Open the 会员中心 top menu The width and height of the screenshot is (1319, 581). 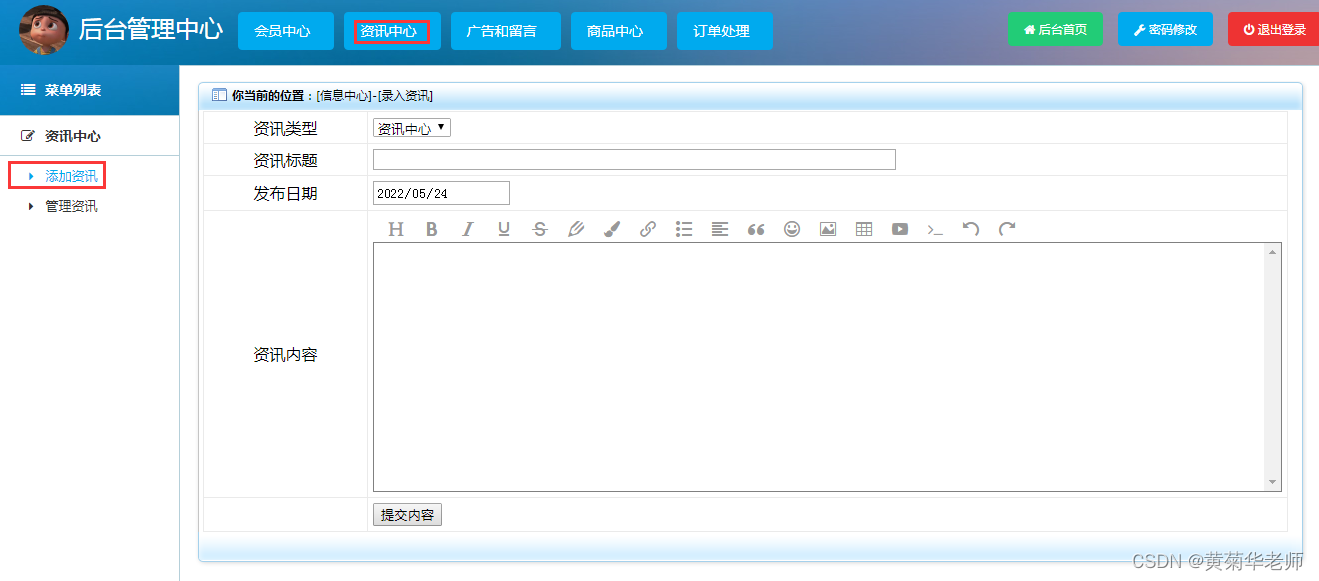pyautogui.click(x=285, y=31)
